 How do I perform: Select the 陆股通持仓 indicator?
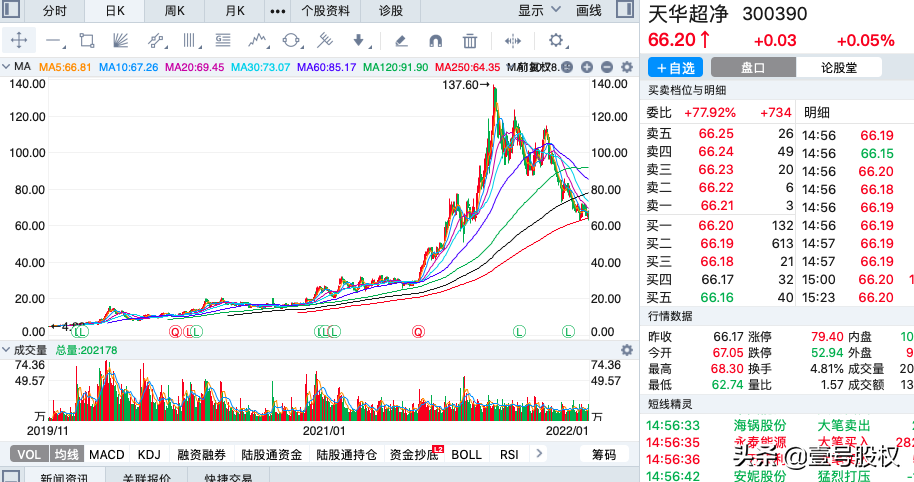click(346, 455)
